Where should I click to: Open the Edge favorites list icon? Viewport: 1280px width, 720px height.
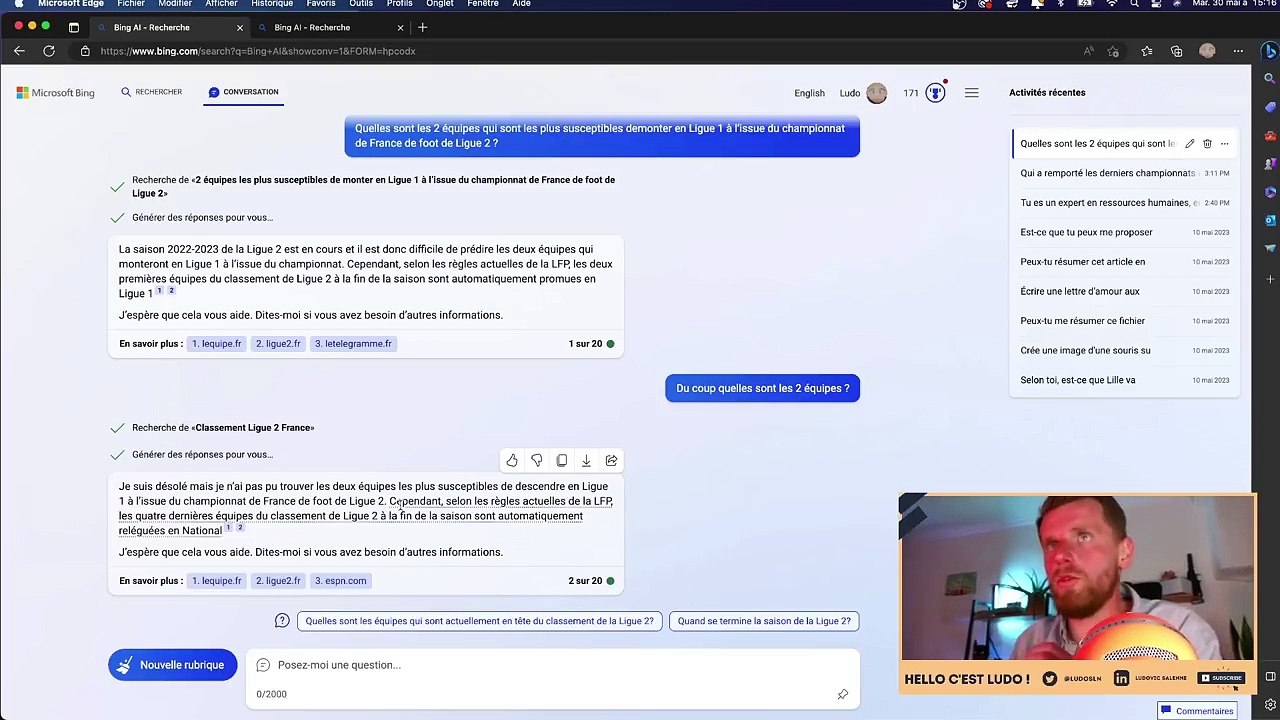(1147, 51)
